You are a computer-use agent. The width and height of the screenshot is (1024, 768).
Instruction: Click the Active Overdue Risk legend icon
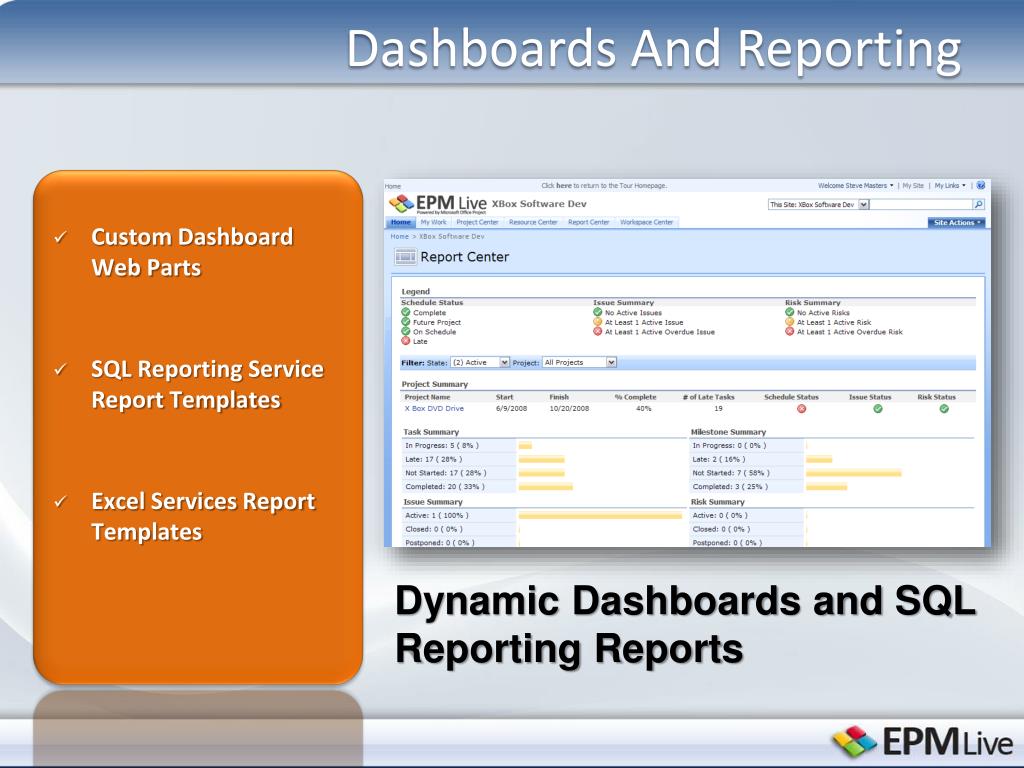[x=790, y=332]
